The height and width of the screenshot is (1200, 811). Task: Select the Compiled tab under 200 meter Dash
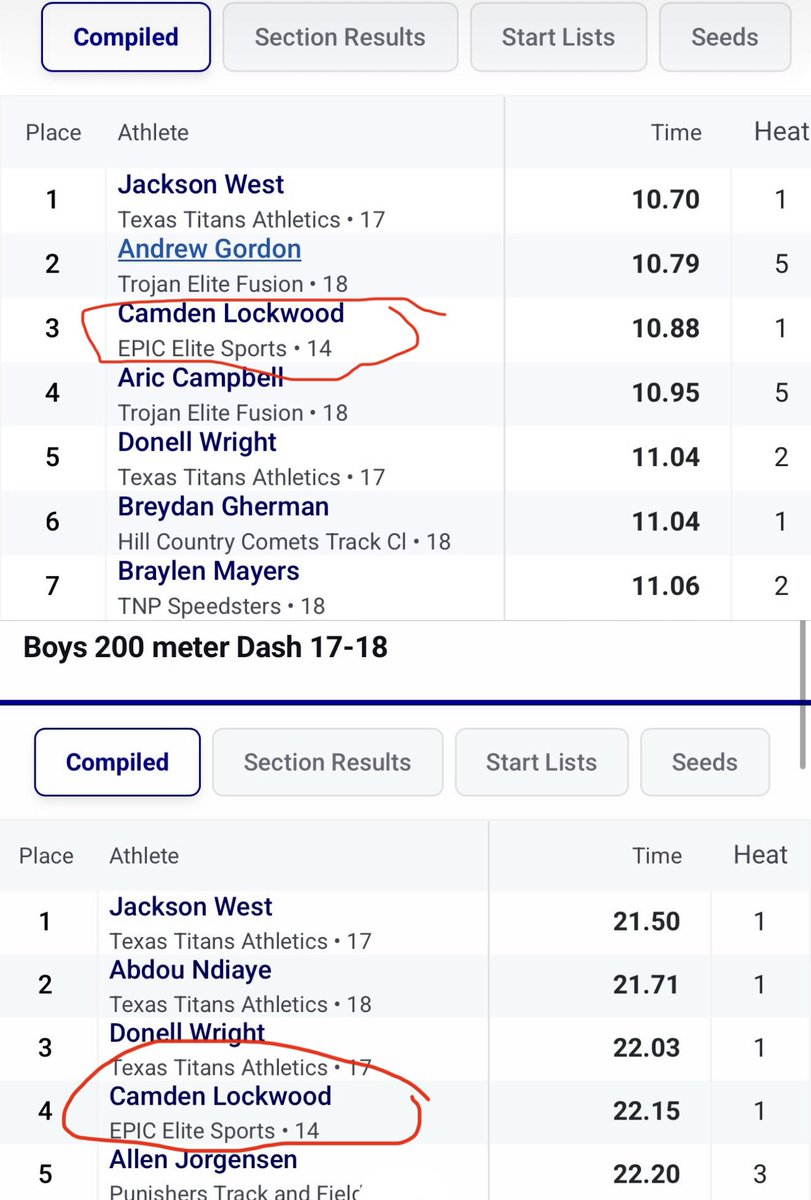(x=117, y=762)
